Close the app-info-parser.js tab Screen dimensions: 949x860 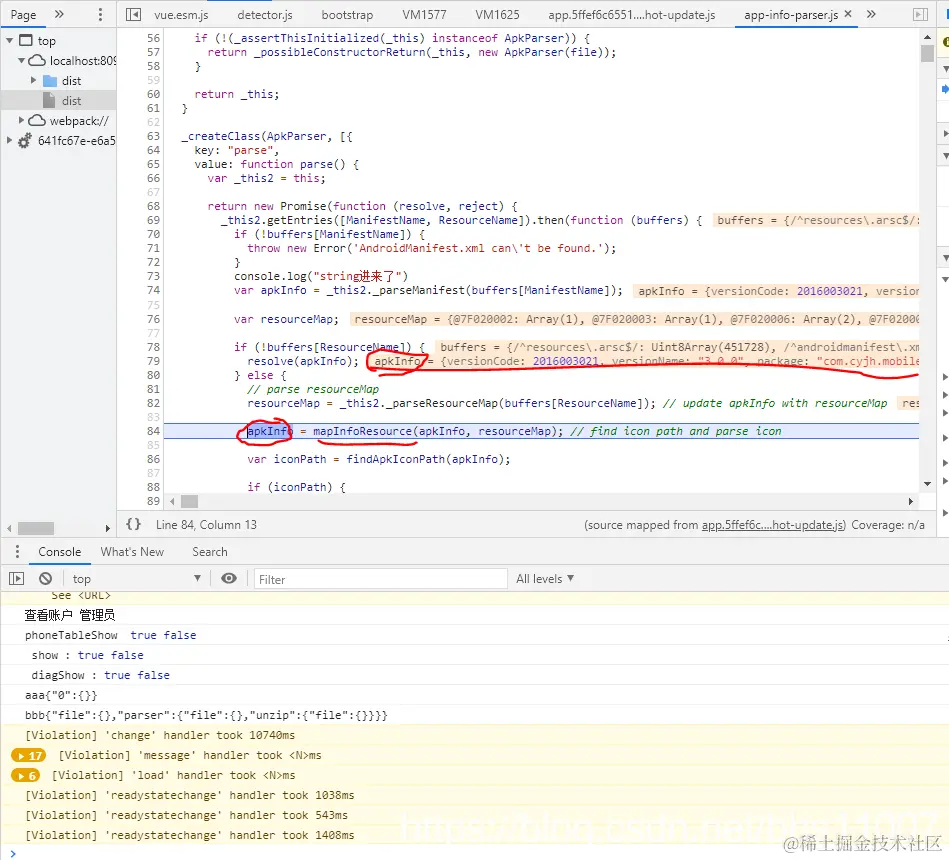[848, 14]
